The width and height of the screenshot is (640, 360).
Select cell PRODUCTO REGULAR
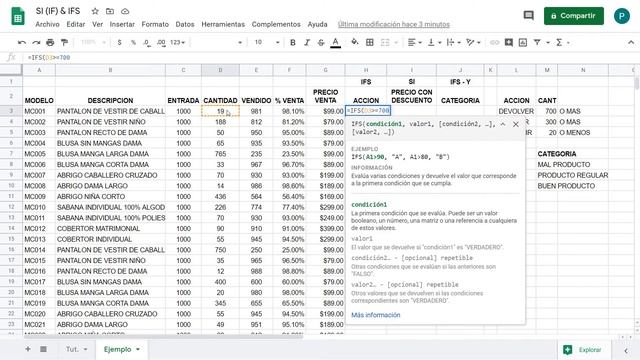point(573,175)
